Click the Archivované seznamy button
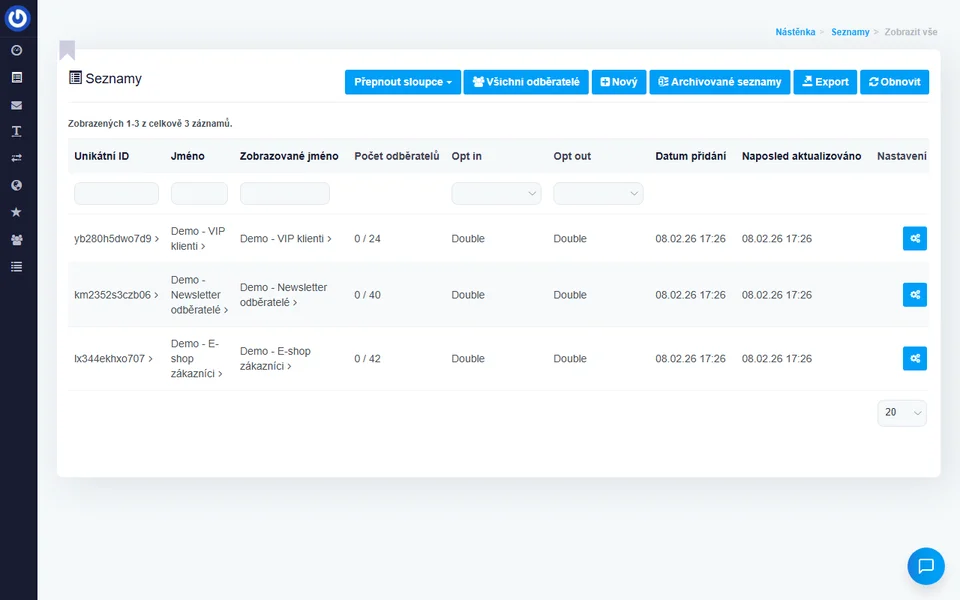The width and height of the screenshot is (960, 600). coord(719,82)
